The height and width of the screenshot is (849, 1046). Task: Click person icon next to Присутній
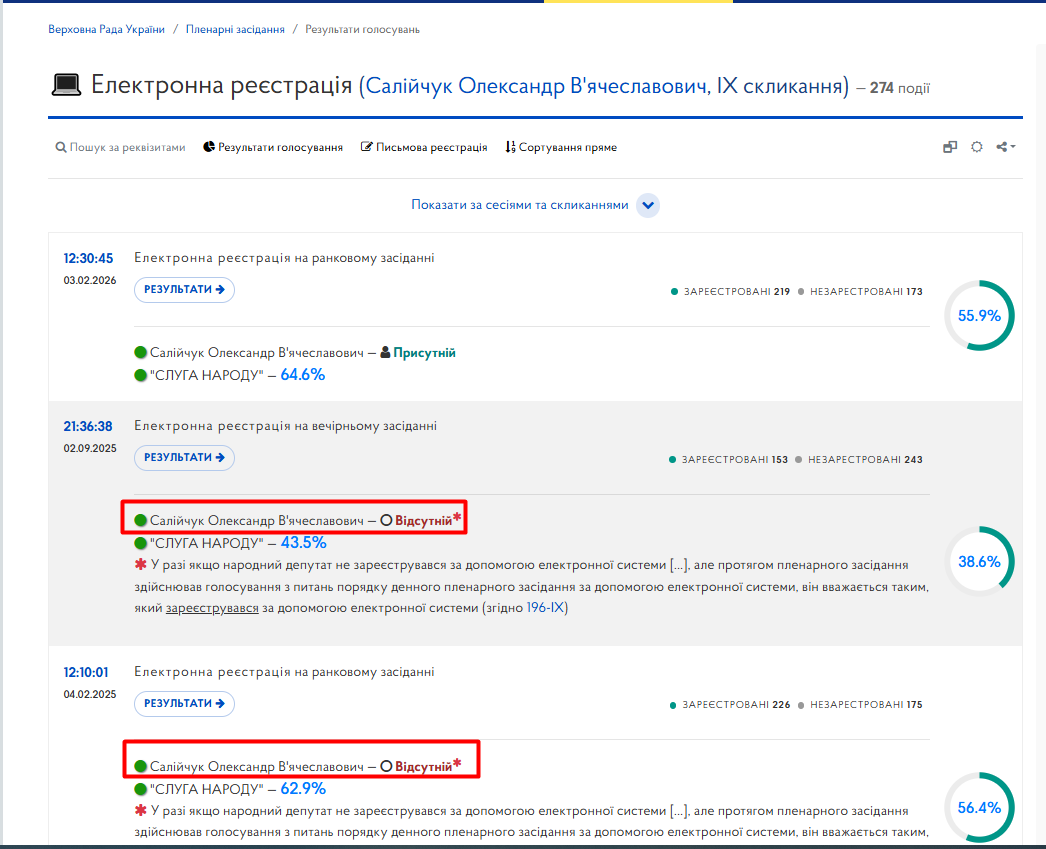click(385, 353)
